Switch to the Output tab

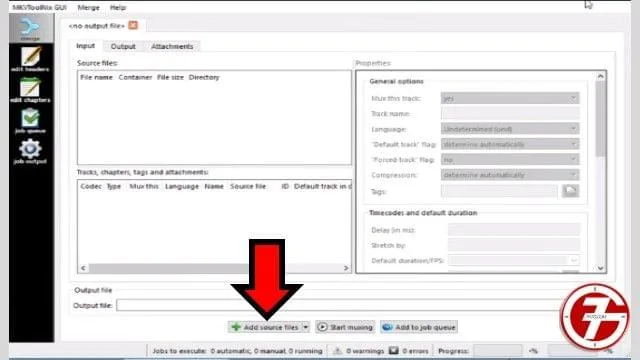pos(123,47)
